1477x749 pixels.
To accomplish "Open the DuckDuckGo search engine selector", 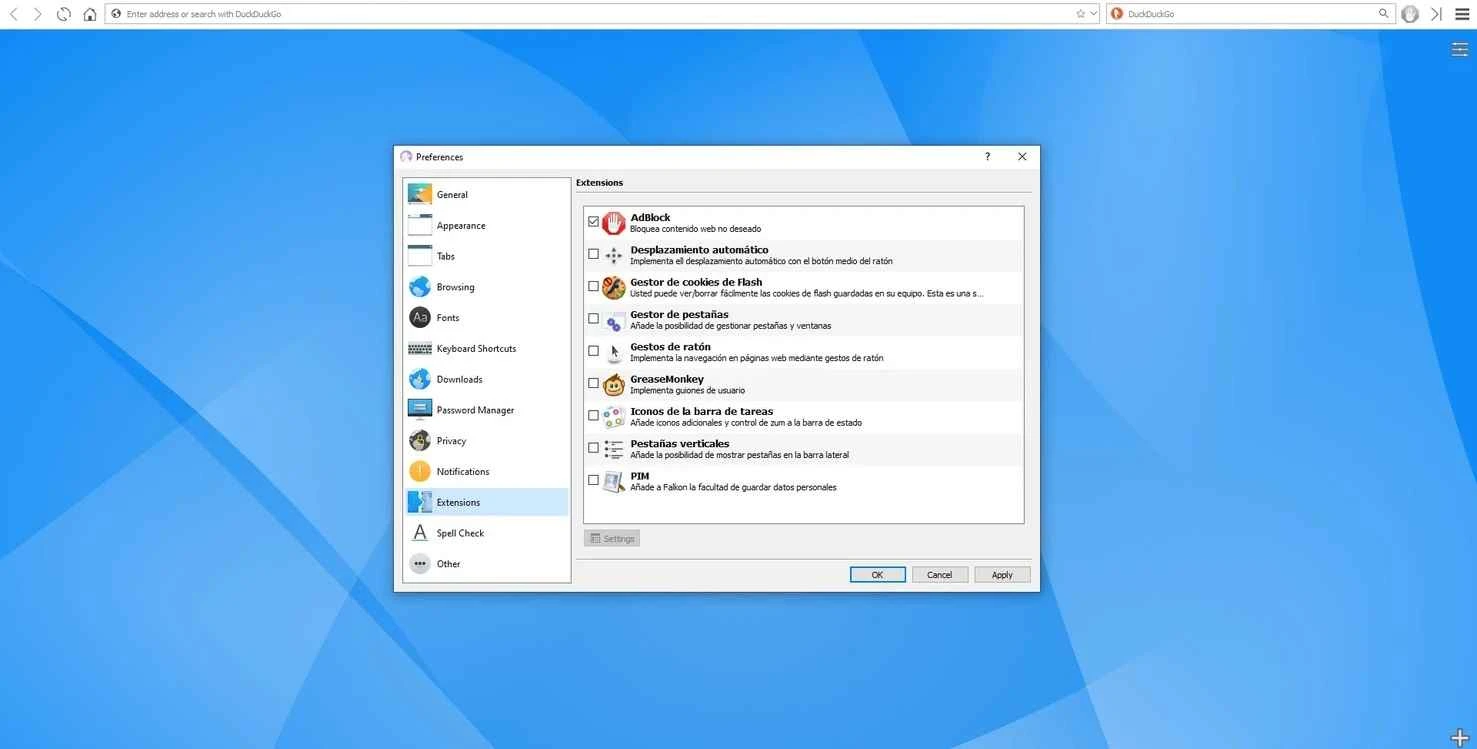I will 1117,14.
